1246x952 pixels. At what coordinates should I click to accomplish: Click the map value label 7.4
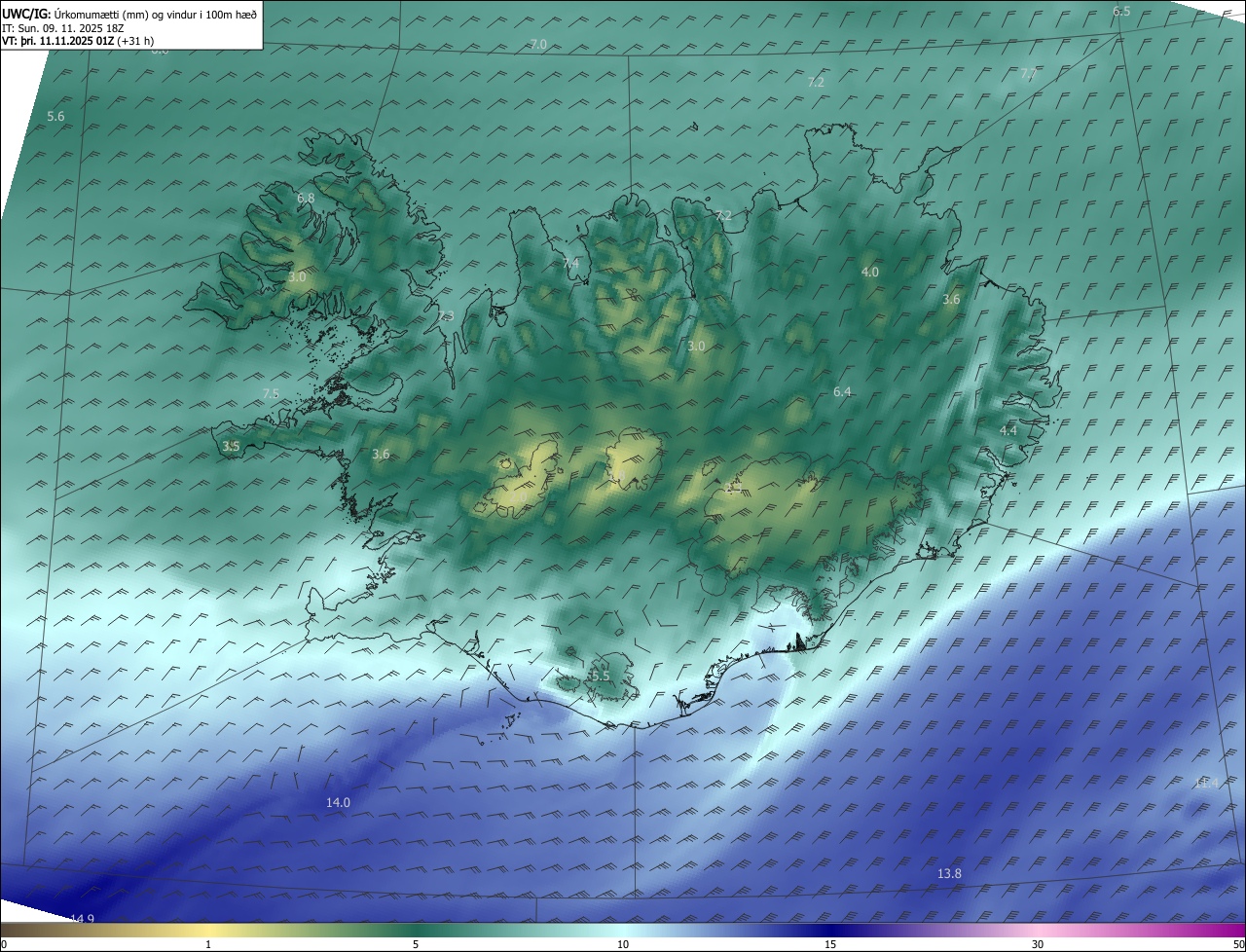pyautogui.click(x=570, y=263)
